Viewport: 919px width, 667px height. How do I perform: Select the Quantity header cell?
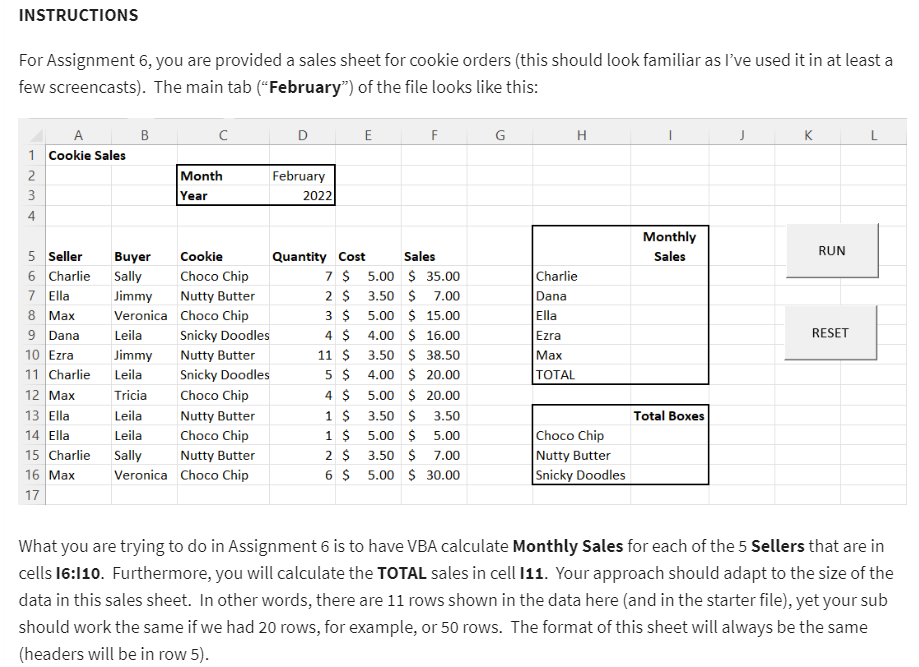click(x=302, y=255)
